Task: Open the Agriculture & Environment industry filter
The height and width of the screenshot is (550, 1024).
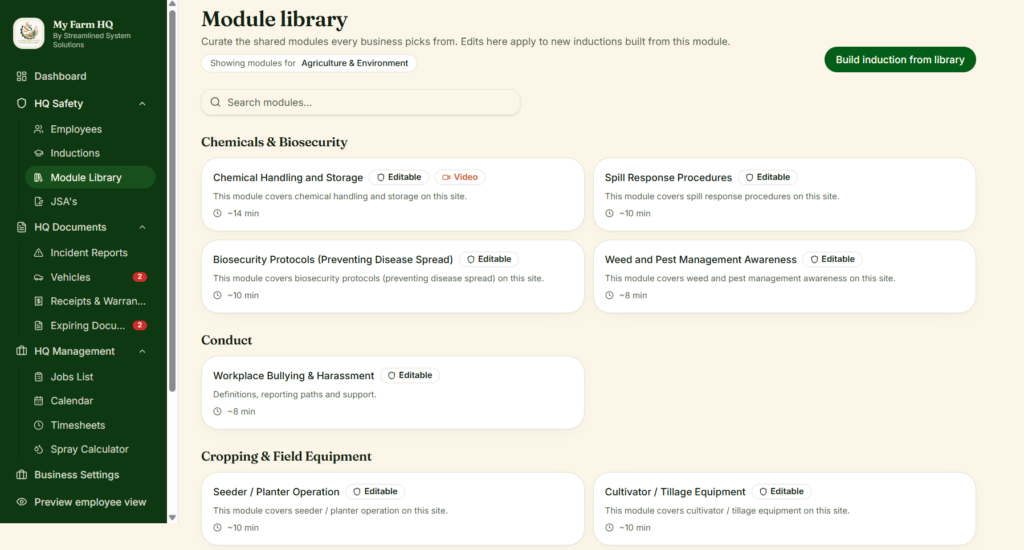Action: coord(309,63)
